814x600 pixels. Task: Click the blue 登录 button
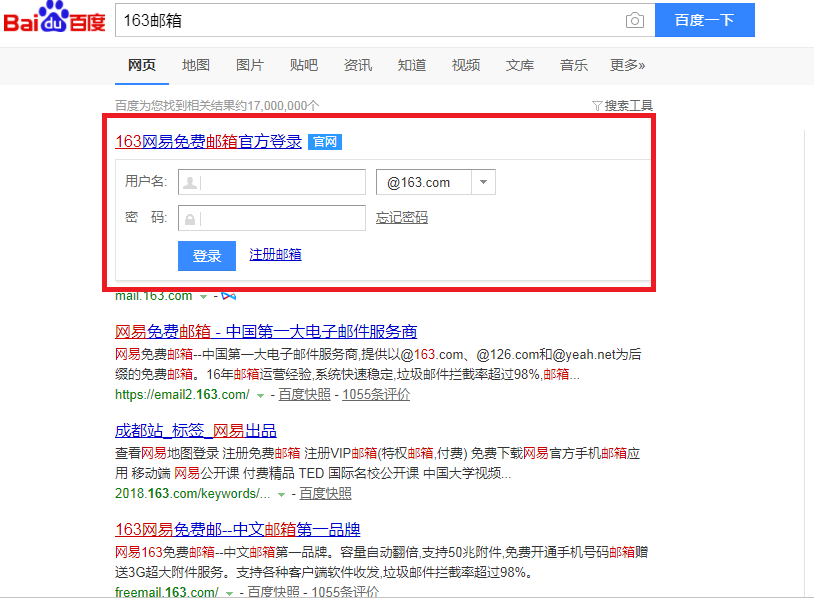(x=207, y=256)
